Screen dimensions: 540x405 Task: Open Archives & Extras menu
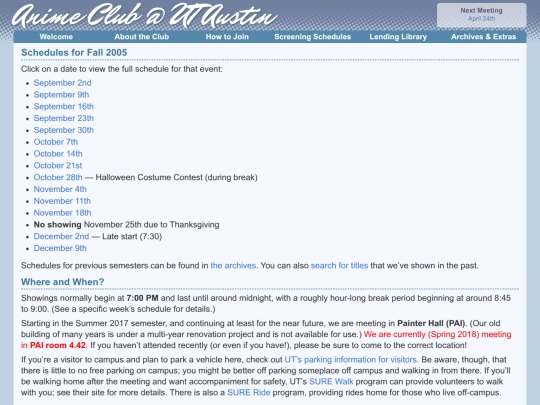tap(484, 37)
